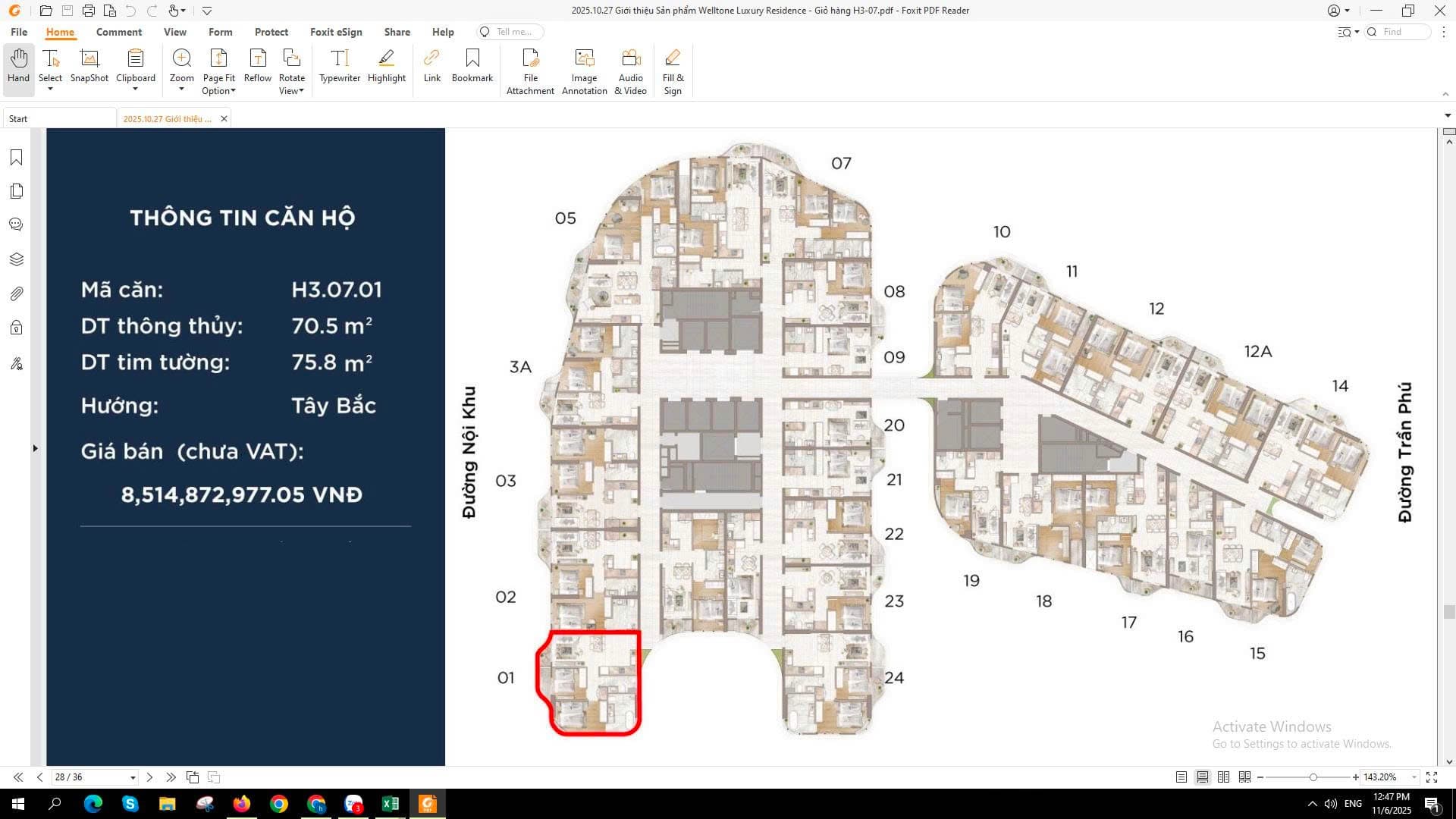Image resolution: width=1456 pixels, height=819 pixels.
Task: Activate the Highlight tool
Action: point(386,66)
